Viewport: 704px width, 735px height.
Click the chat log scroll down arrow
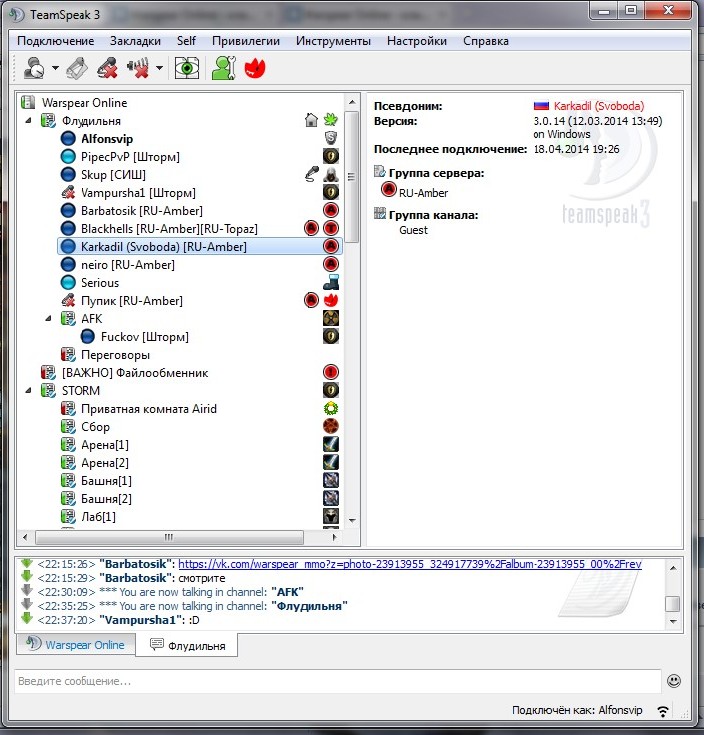click(x=673, y=622)
